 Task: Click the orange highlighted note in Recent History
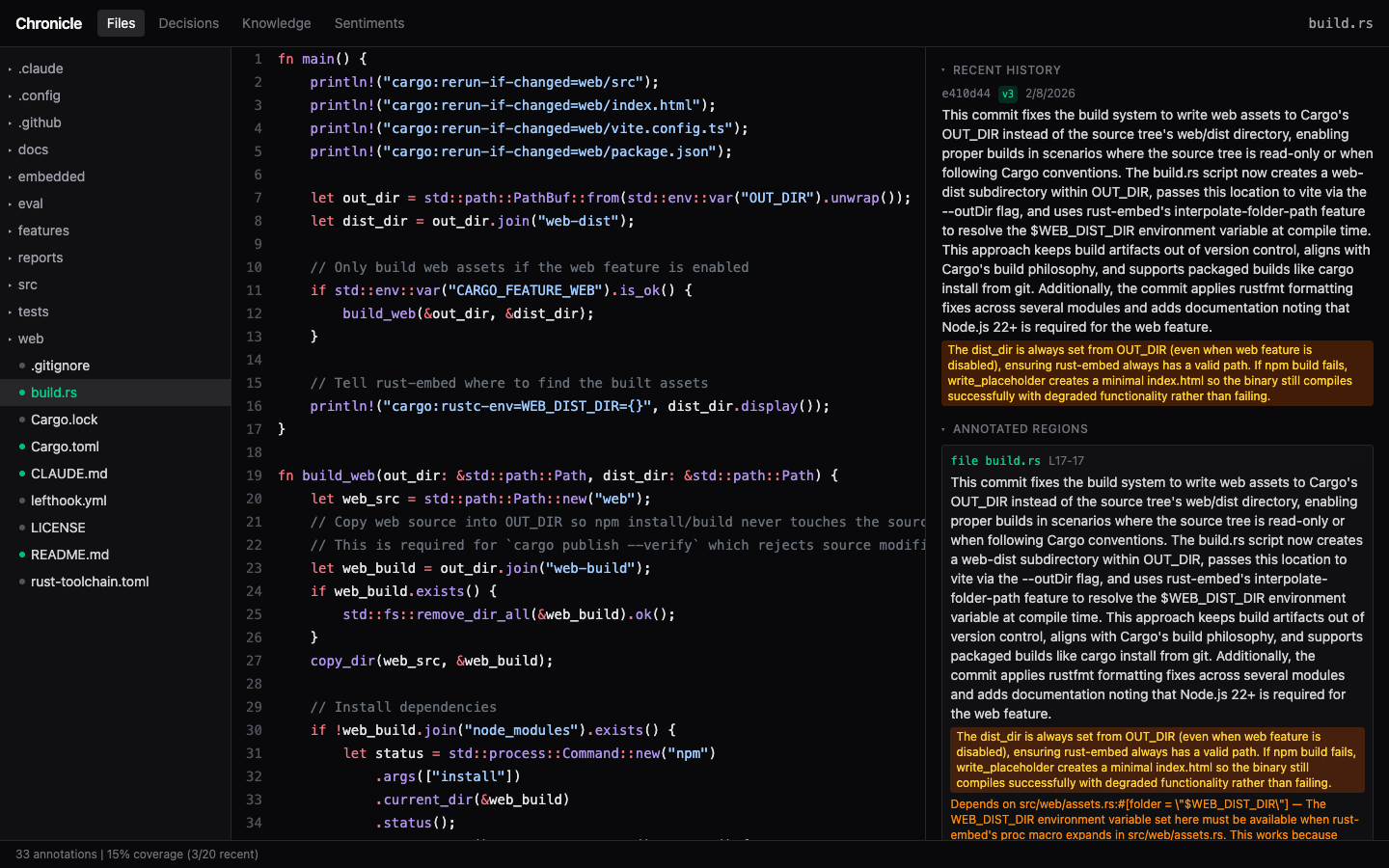click(1157, 373)
